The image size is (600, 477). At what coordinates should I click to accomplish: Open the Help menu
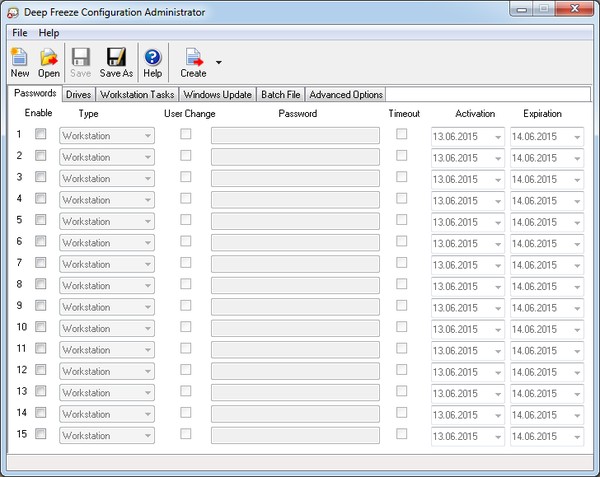49,33
